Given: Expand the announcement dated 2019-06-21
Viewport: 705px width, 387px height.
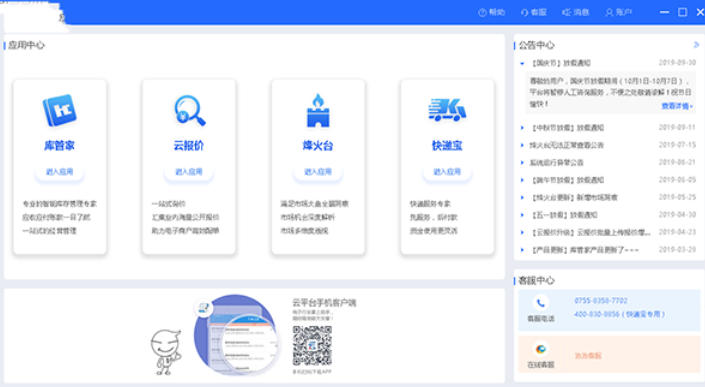Looking at the screenshot, I should pos(522,163).
